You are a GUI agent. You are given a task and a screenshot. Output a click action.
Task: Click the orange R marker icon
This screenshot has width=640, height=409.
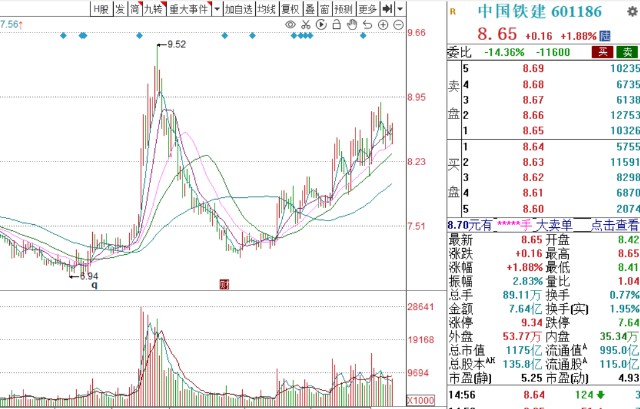coord(452,12)
